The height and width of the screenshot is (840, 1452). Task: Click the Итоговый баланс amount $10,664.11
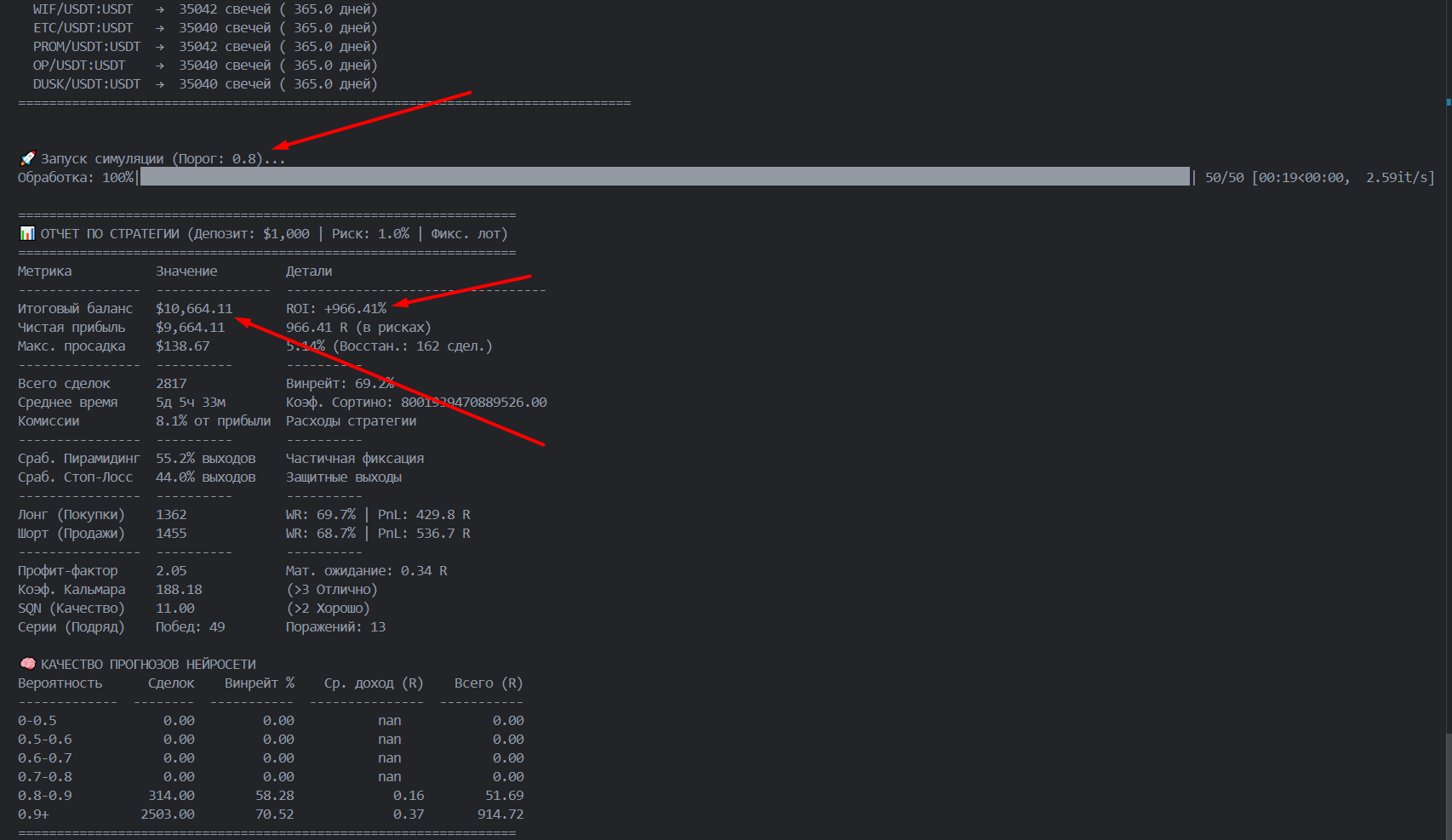pos(194,308)
